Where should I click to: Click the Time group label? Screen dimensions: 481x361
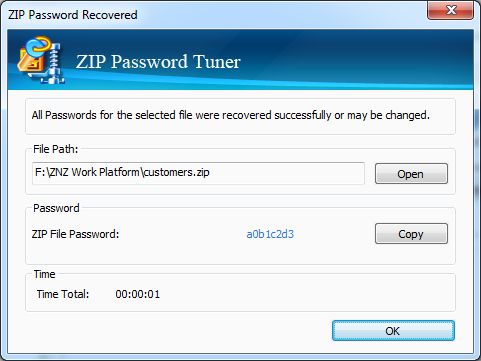click(44, 274)
